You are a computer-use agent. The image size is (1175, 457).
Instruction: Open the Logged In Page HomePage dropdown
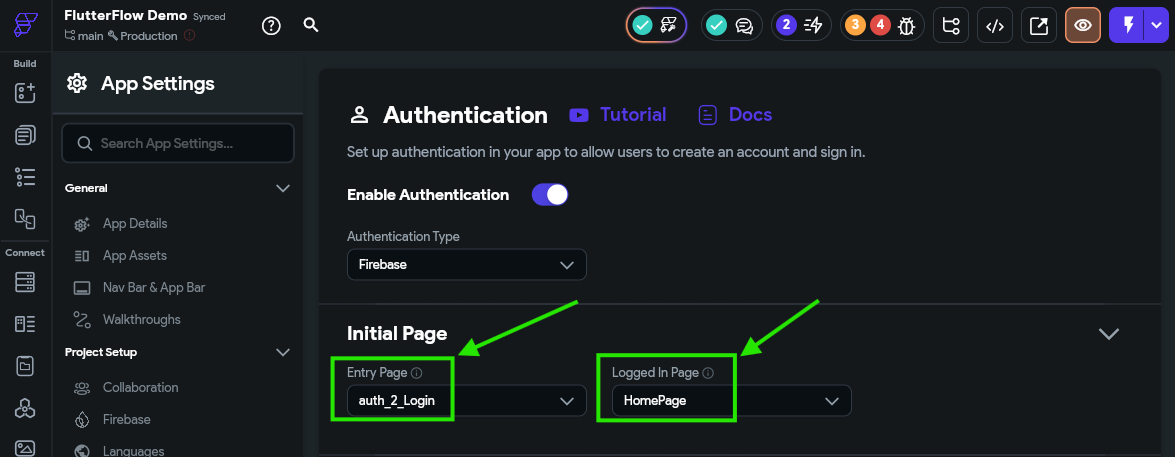(x=731, y=401)
